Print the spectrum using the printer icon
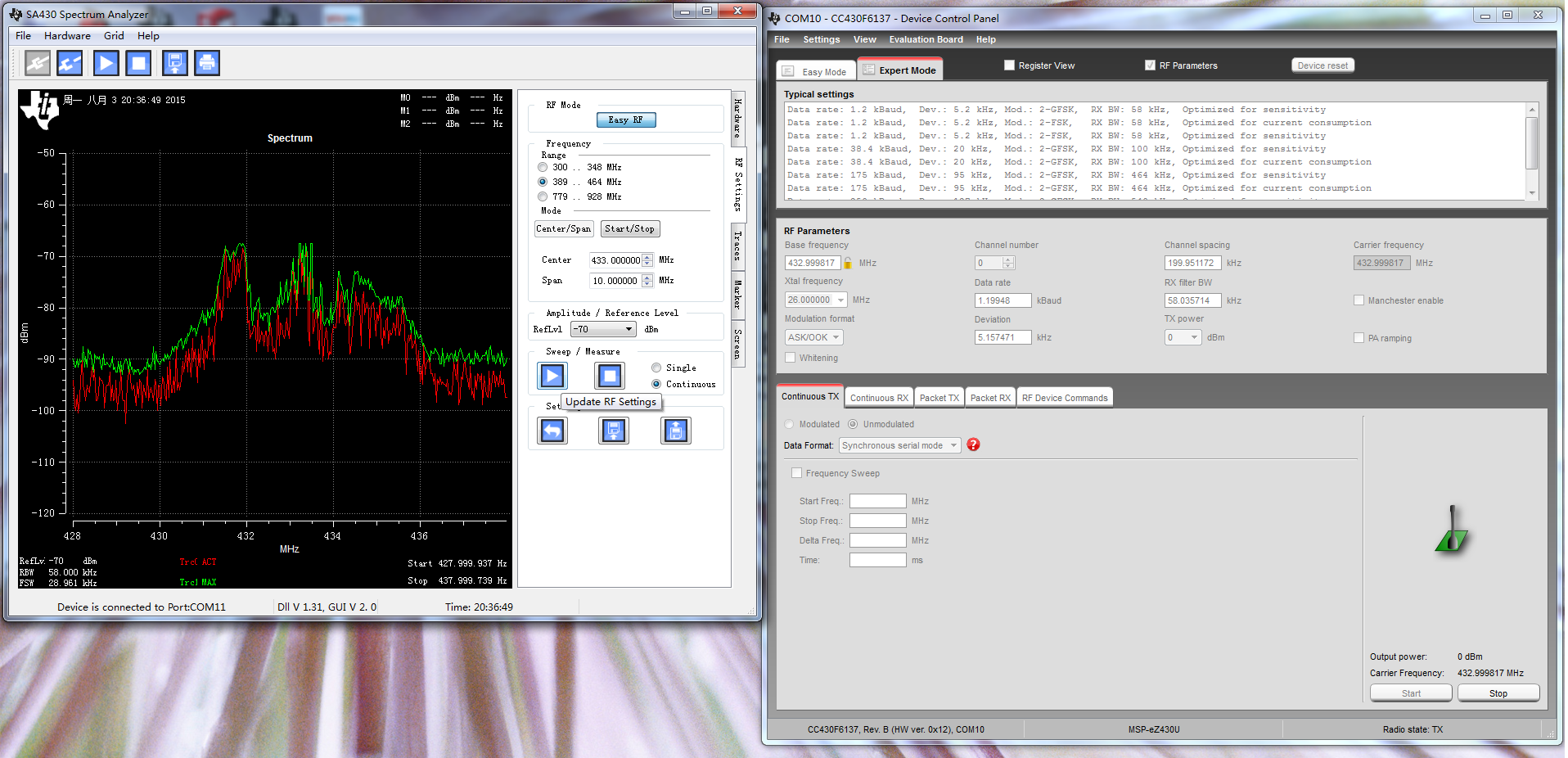Screen dimensions: 1568x758 (x=207, y=63)
